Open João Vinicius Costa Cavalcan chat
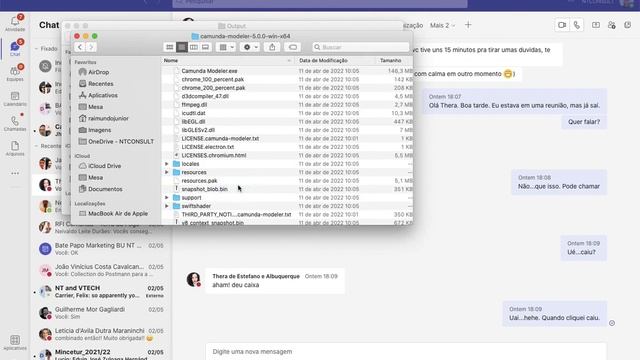This screenshot has width=640, height=360. point(101,270)
